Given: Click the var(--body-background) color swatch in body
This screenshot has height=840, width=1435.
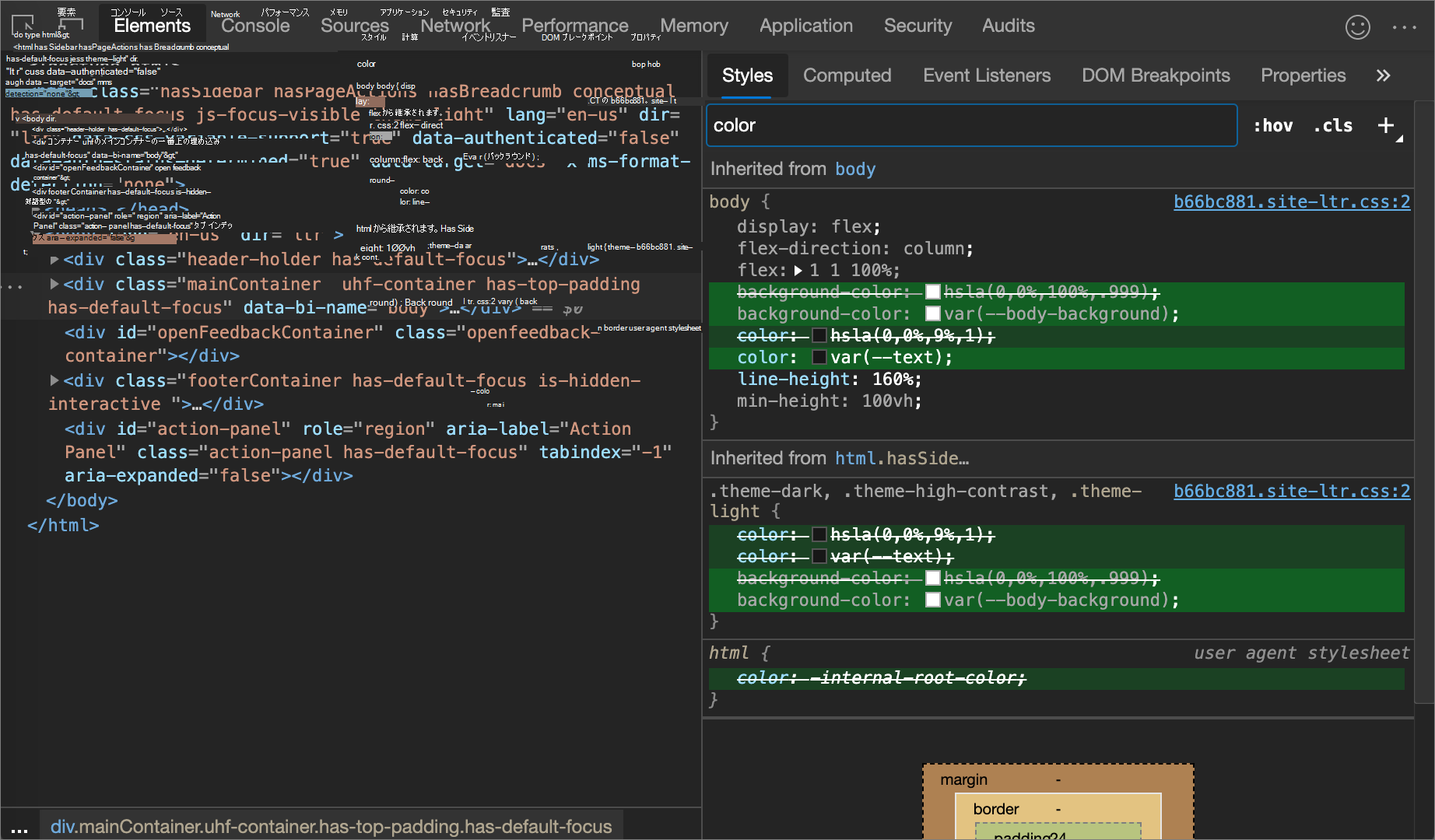Looking at the screenshot, I should [x=932, y=313].
